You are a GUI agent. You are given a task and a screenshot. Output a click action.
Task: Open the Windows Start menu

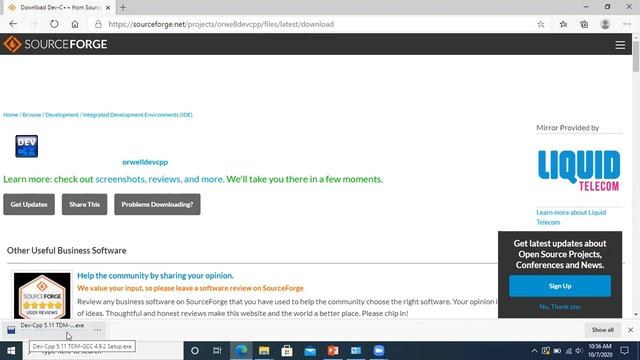click(11, 351)
